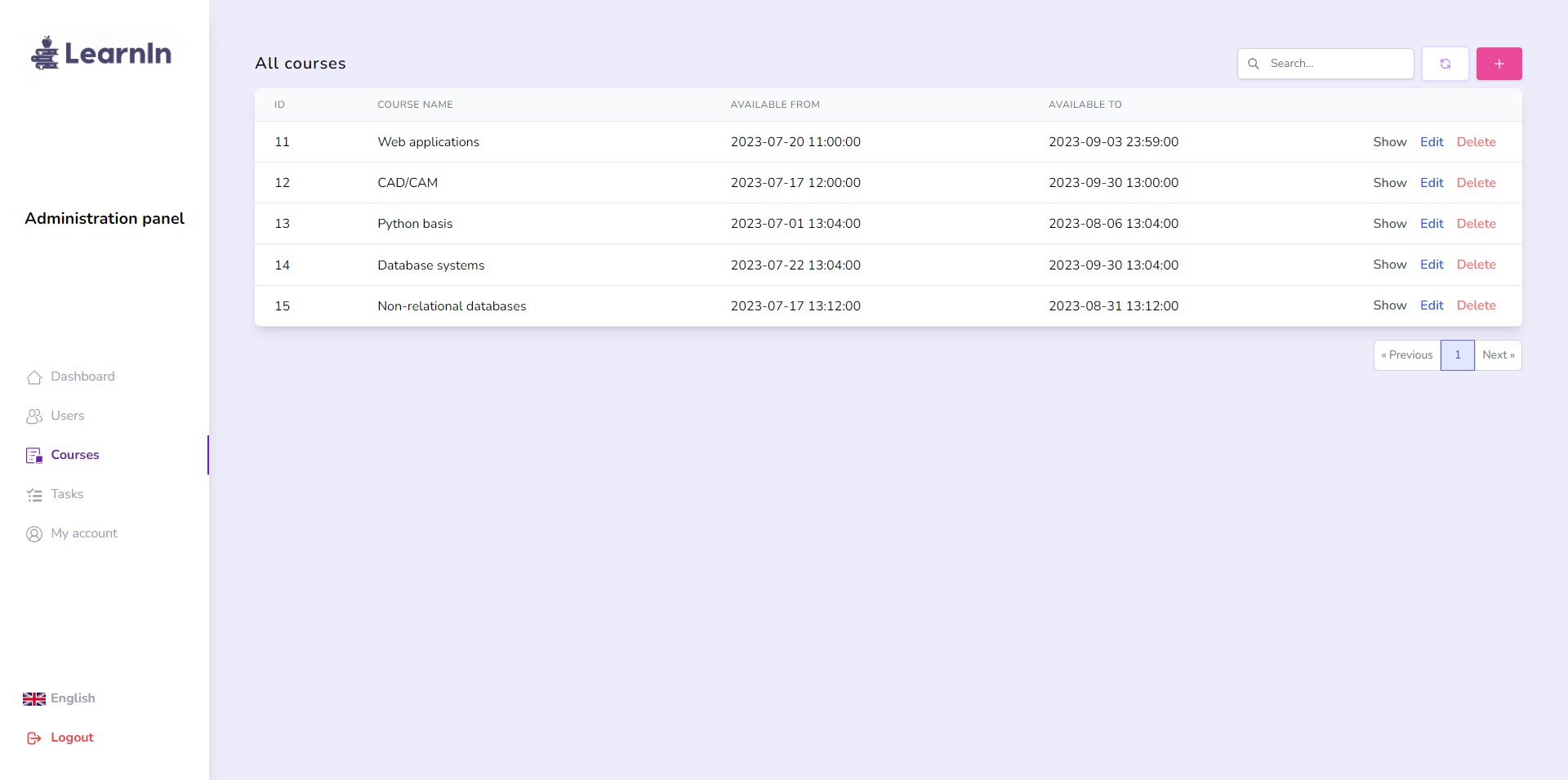
Task: Go to Next page
Action: tap(1499, 355)
